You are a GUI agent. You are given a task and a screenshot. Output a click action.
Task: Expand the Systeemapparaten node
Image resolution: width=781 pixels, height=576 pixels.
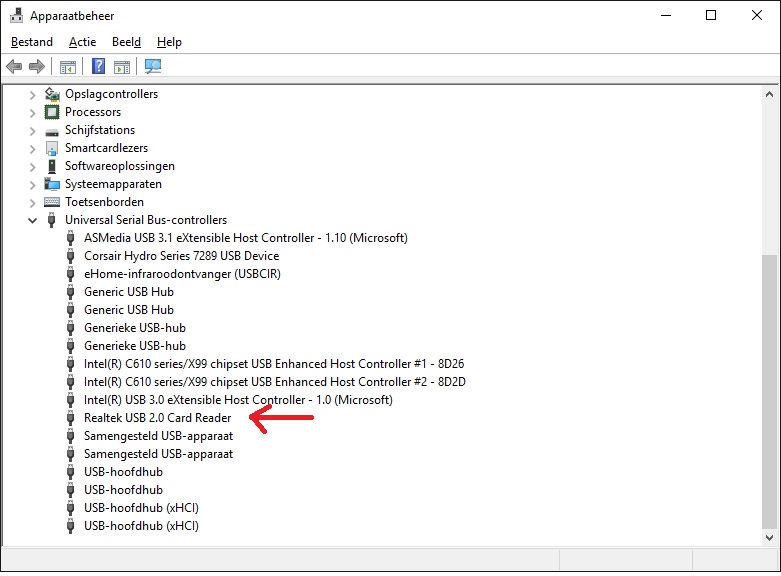(x=32, y=185)
